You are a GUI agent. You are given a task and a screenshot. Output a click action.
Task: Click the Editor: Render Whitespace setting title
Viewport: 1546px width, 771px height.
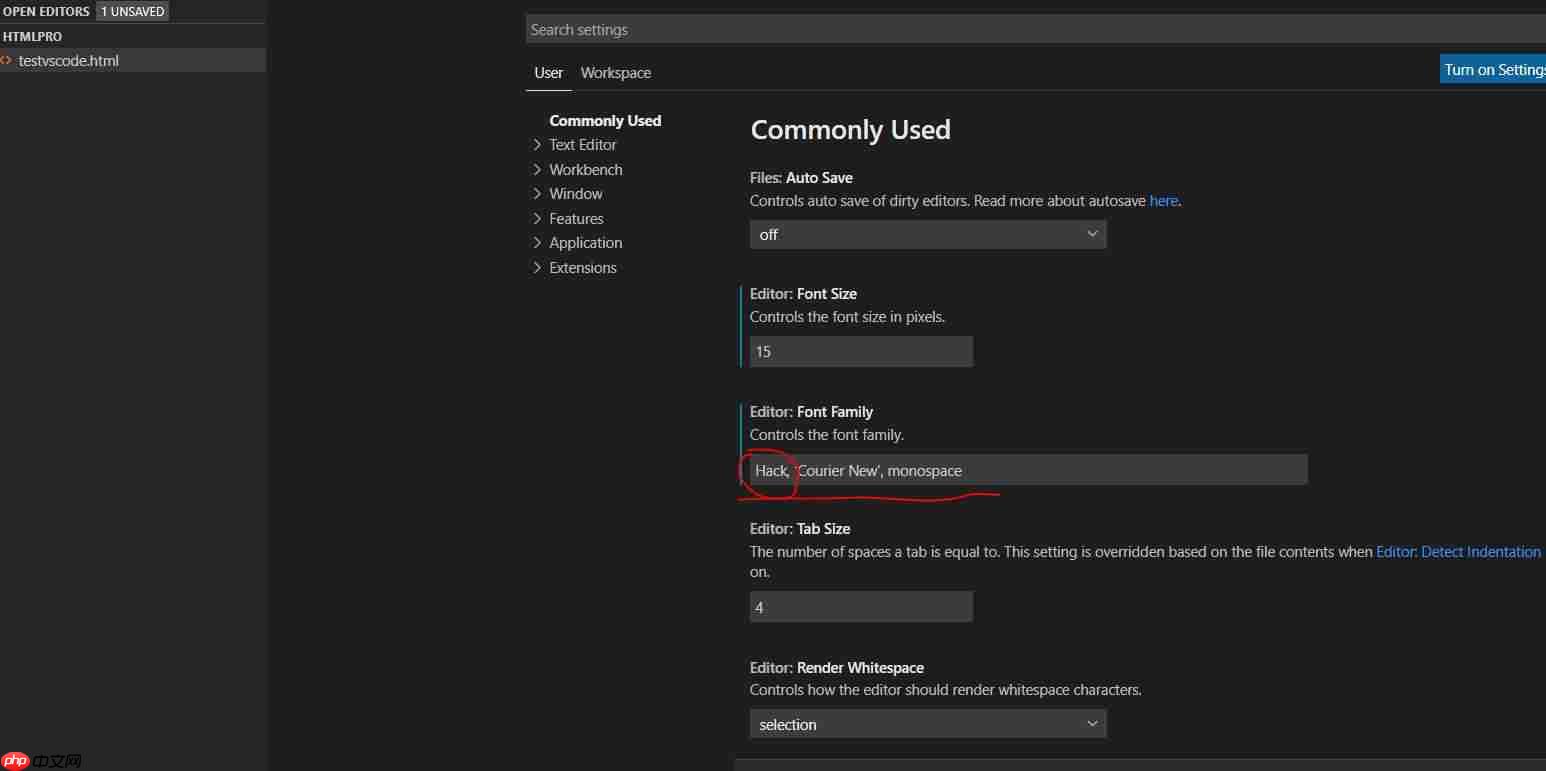tap(837, 668)
